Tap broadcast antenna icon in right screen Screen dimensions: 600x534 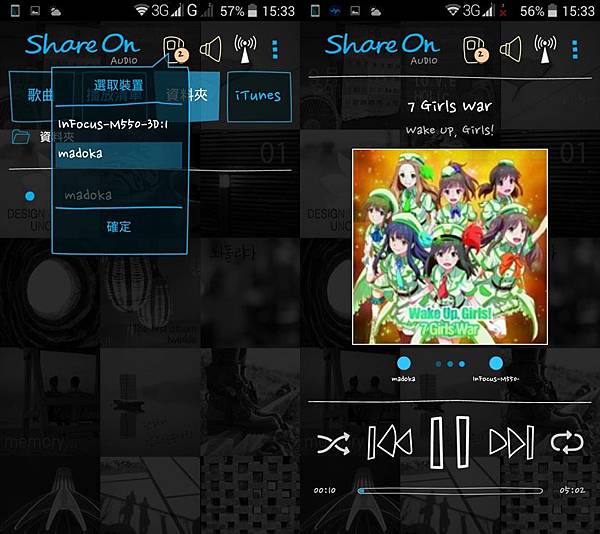(x=545, y=49)
